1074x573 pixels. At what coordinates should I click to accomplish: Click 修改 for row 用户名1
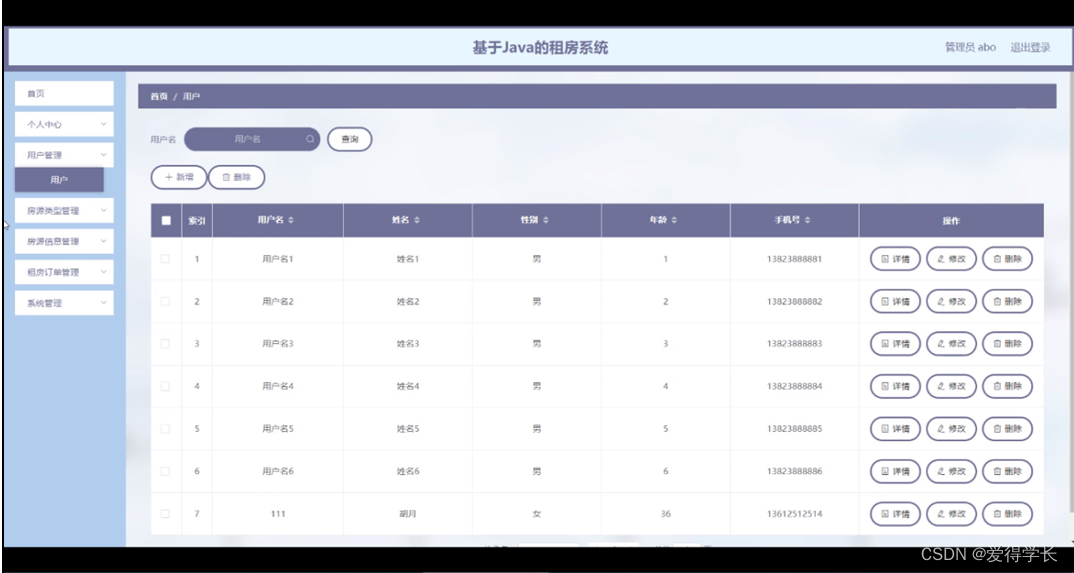tap(951, 259)
